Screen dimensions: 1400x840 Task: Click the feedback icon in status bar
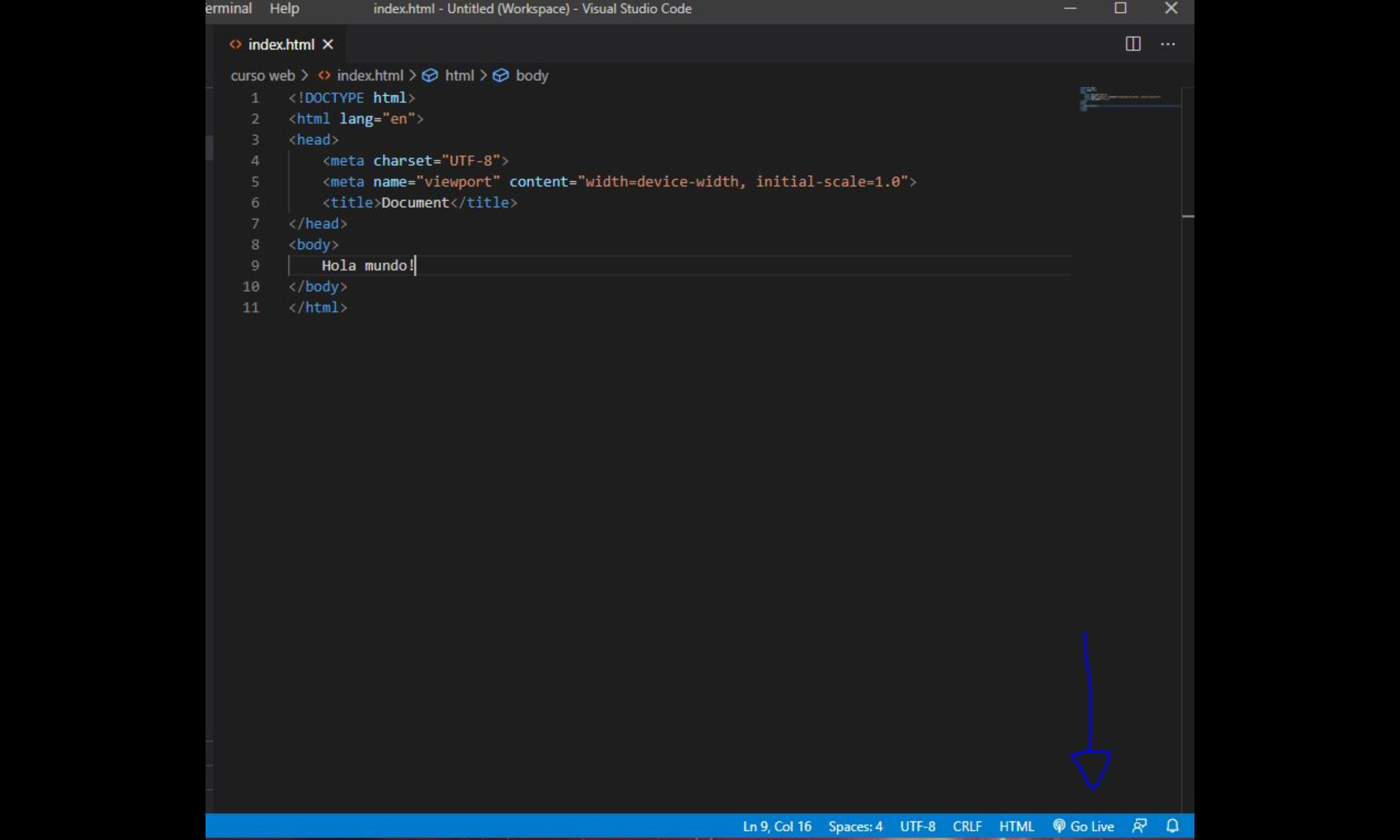1139,826
